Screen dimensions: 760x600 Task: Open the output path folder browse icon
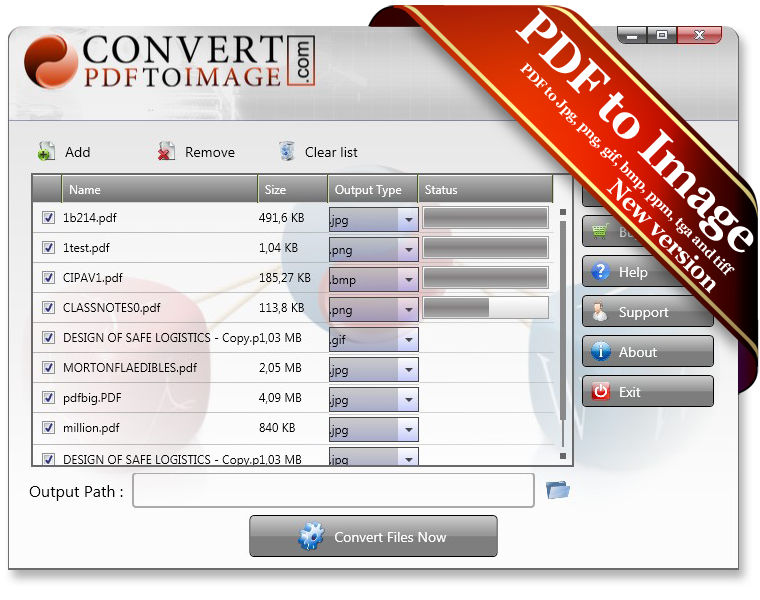click(557, 489)
